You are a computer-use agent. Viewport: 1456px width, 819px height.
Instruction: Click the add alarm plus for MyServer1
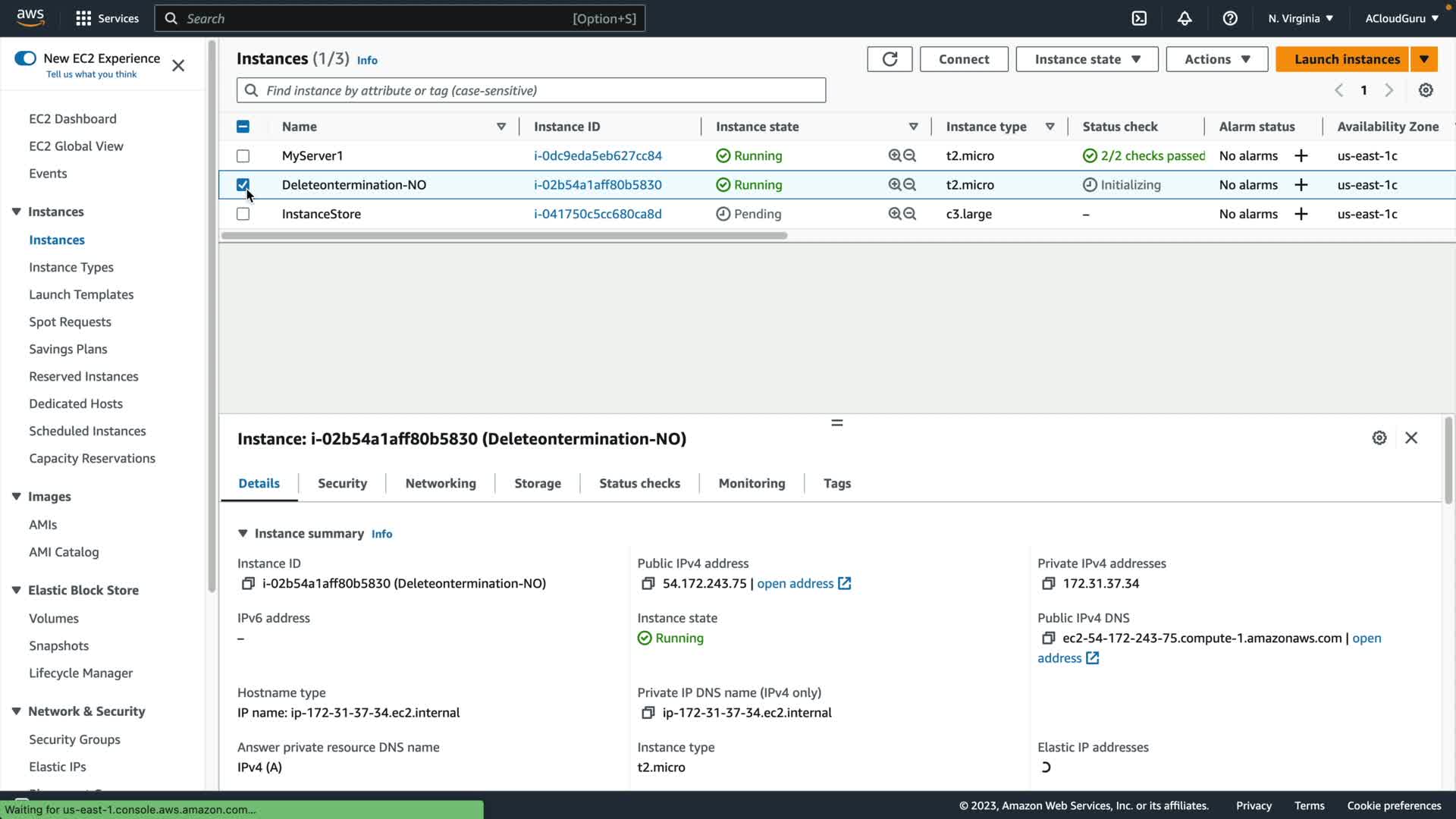(x=1301, y=155)
